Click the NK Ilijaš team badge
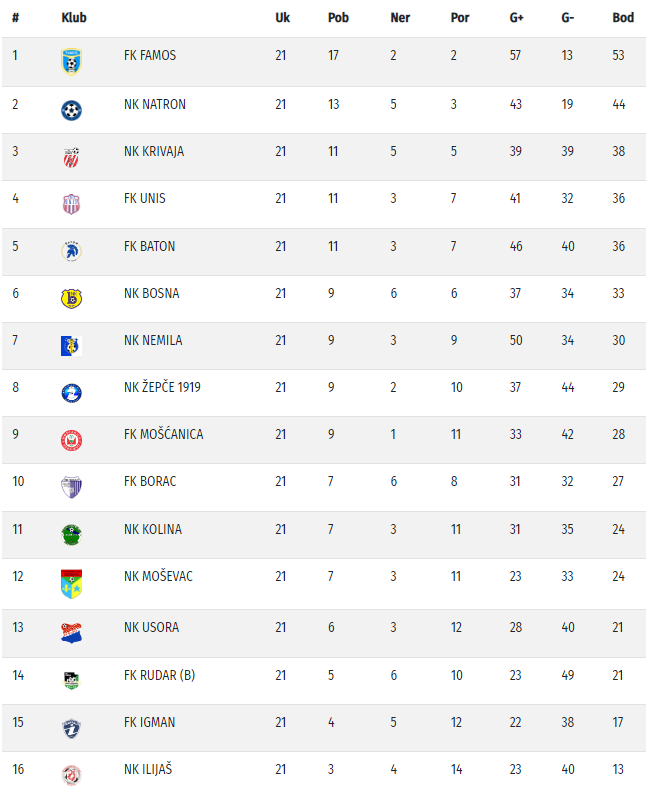Screen dimensions: 646x789 pyautogui.click(x=71, y=773)
